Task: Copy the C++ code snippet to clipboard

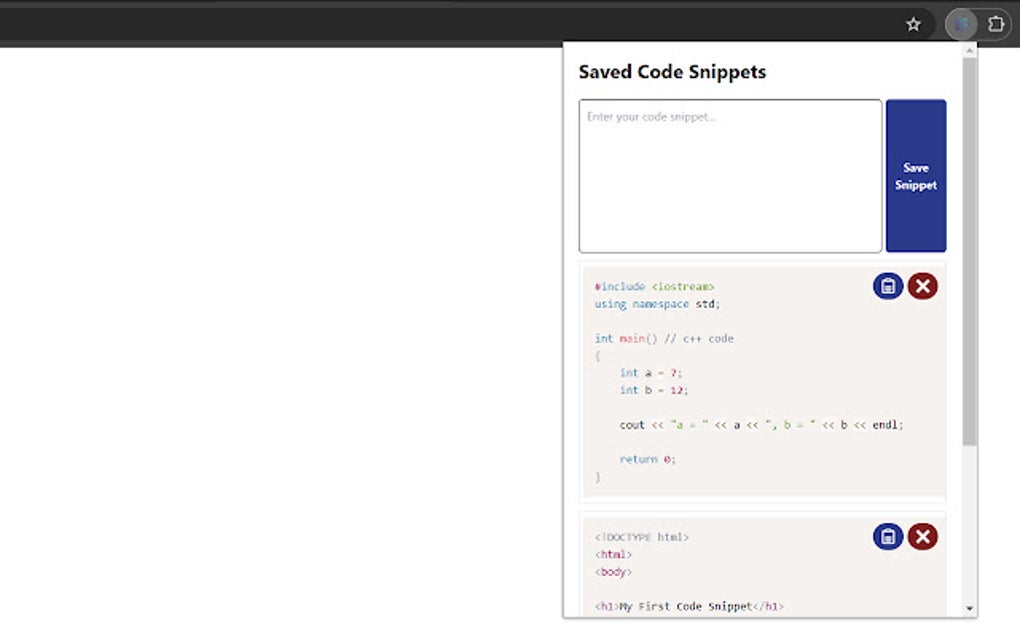Action: click(888, 287)
